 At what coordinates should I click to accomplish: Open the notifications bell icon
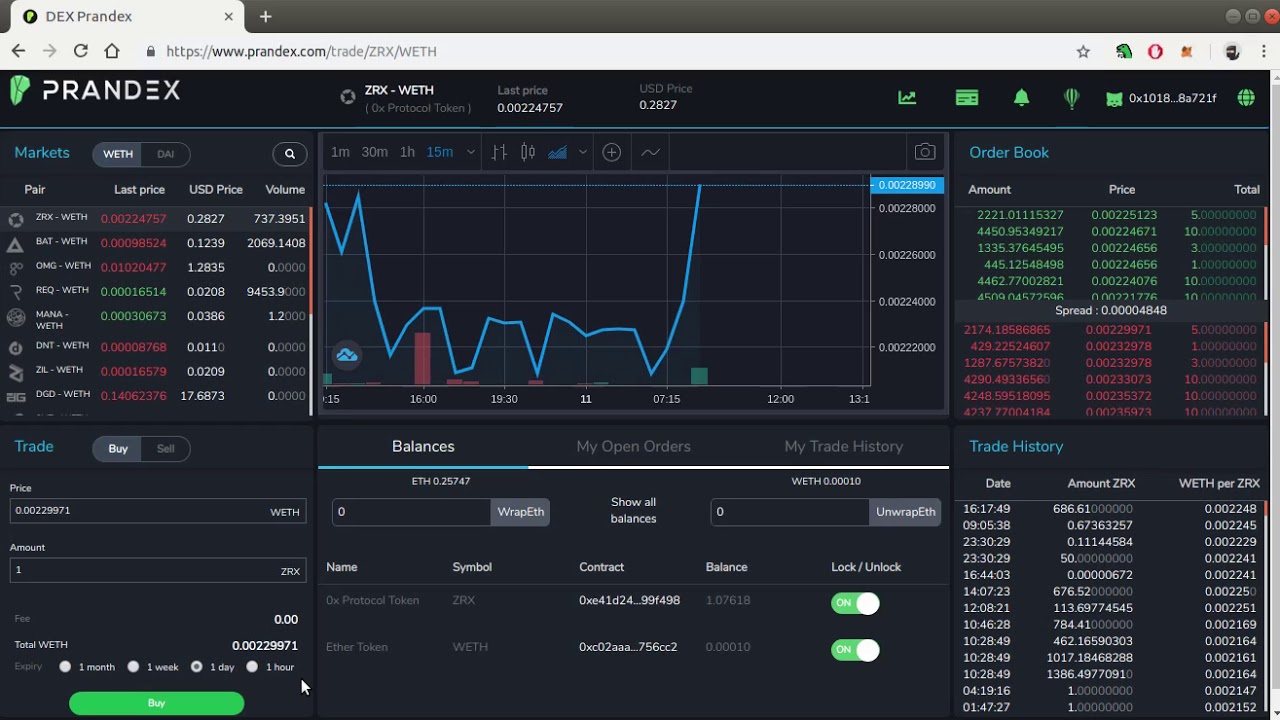click(1021, 98)
